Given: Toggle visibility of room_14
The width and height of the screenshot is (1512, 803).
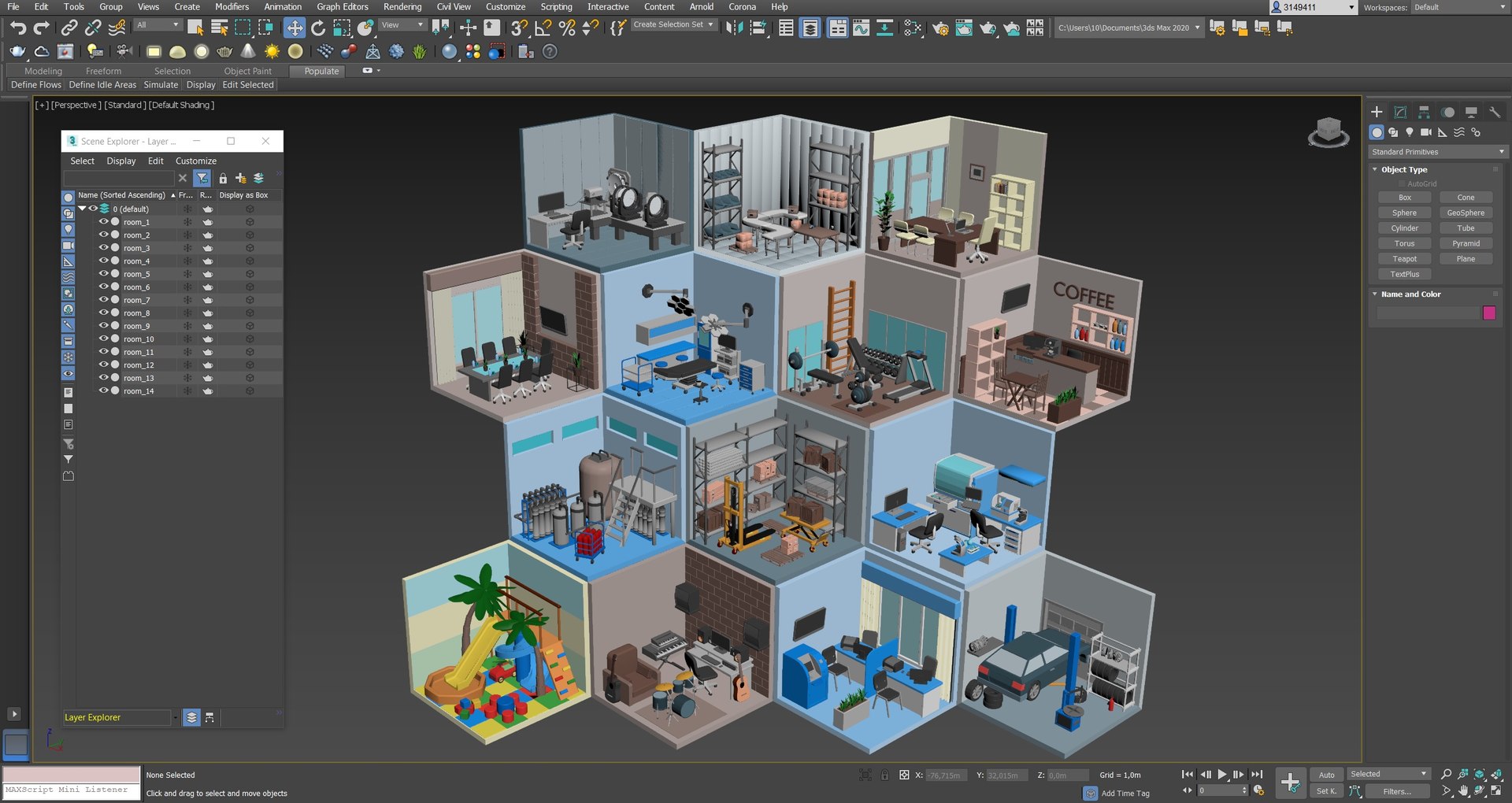Looking at the screenshot, I should (x=103, y=390).
